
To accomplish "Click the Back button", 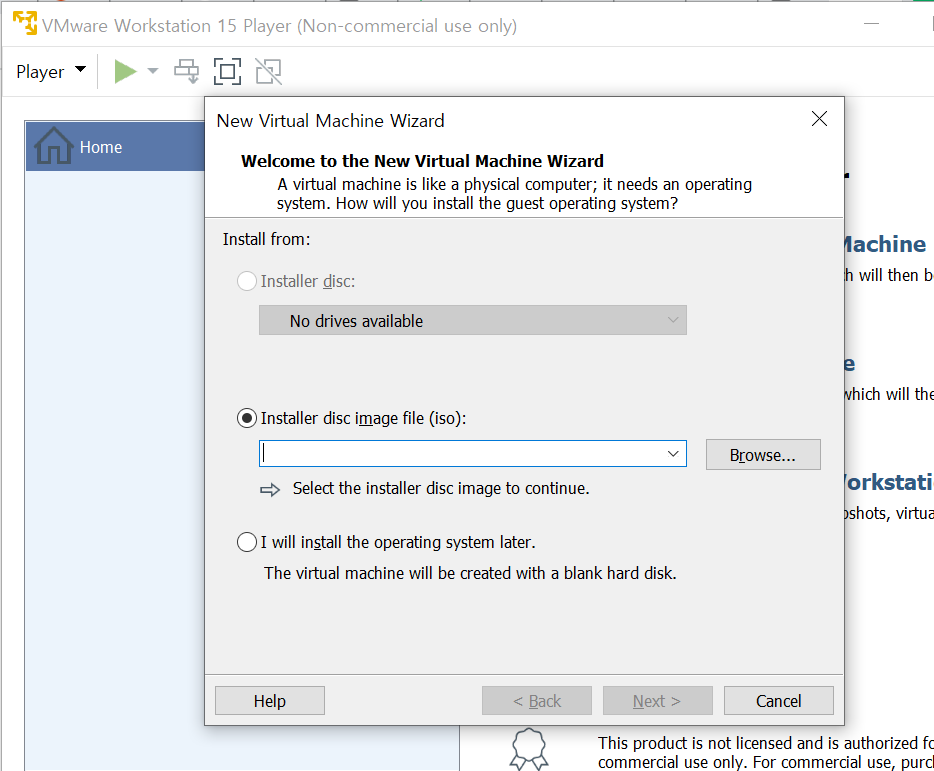I will [537, 701].
